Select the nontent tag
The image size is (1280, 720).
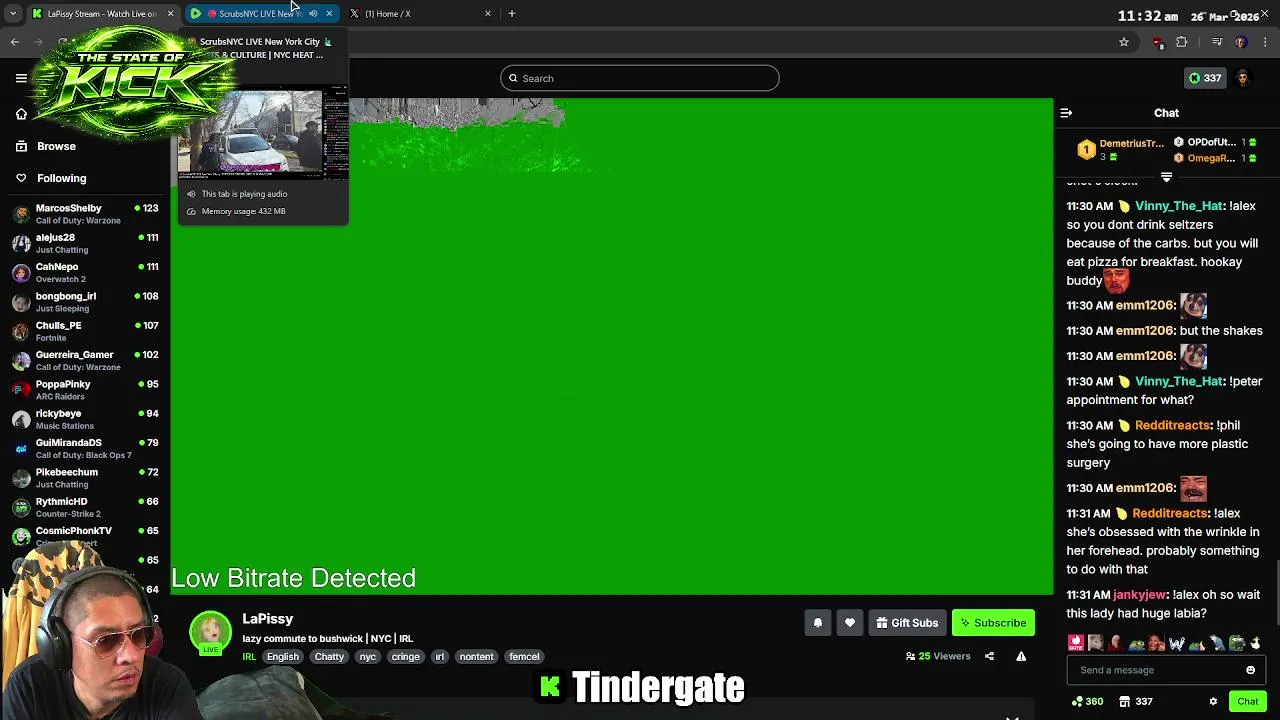[x=476, y=657]
